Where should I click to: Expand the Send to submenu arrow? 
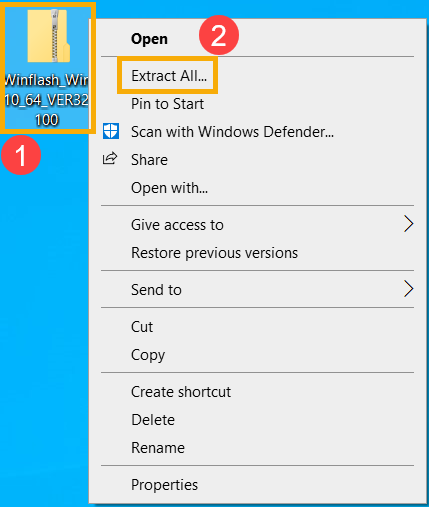pos(408,289)
